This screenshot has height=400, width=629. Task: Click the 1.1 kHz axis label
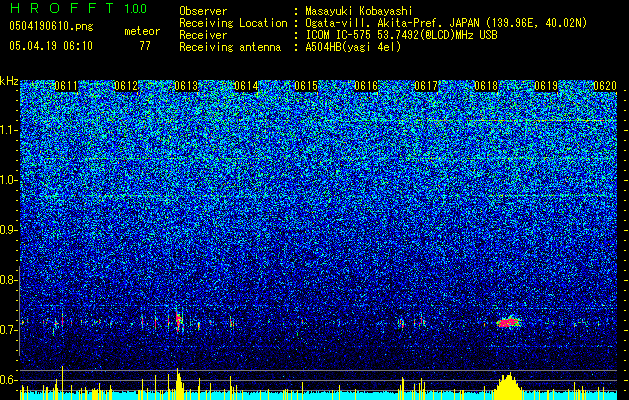click(x=8, y=130)
